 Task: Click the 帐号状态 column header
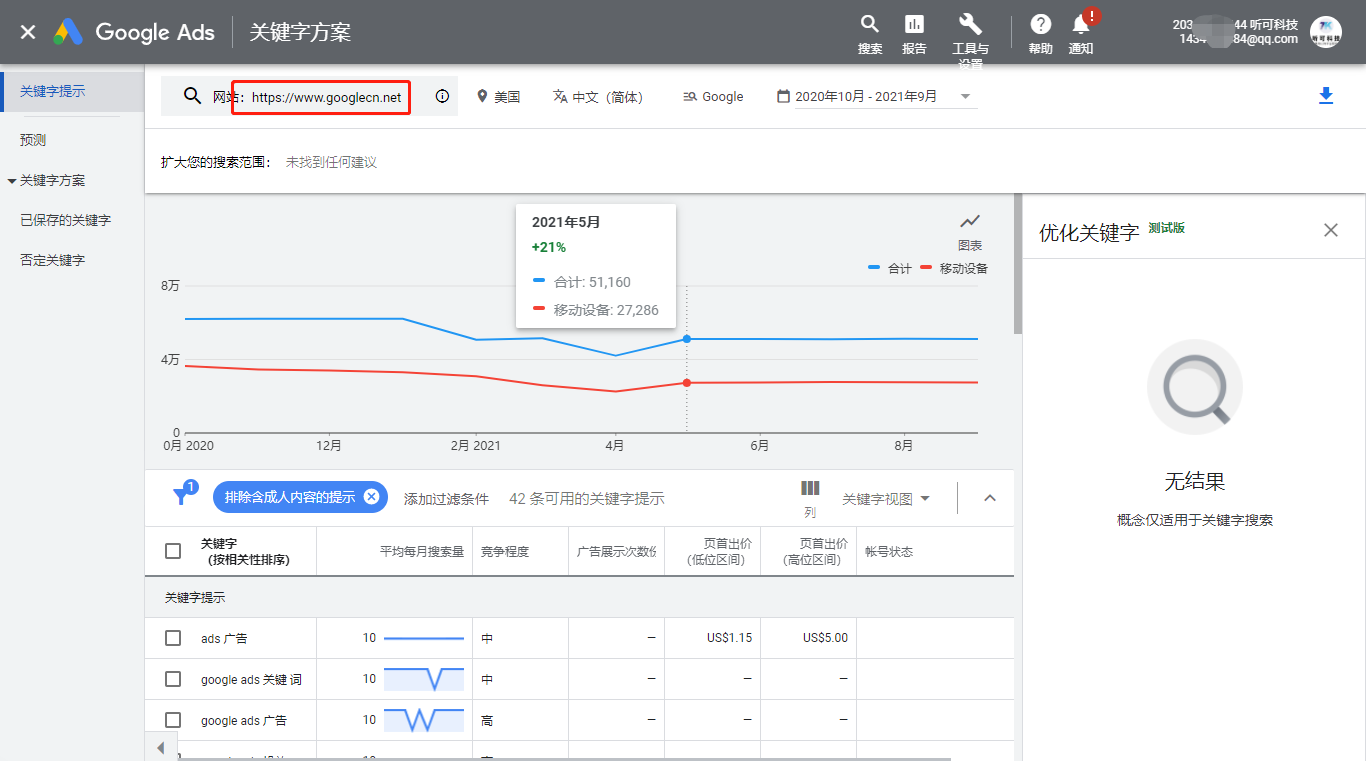point(889,551)
